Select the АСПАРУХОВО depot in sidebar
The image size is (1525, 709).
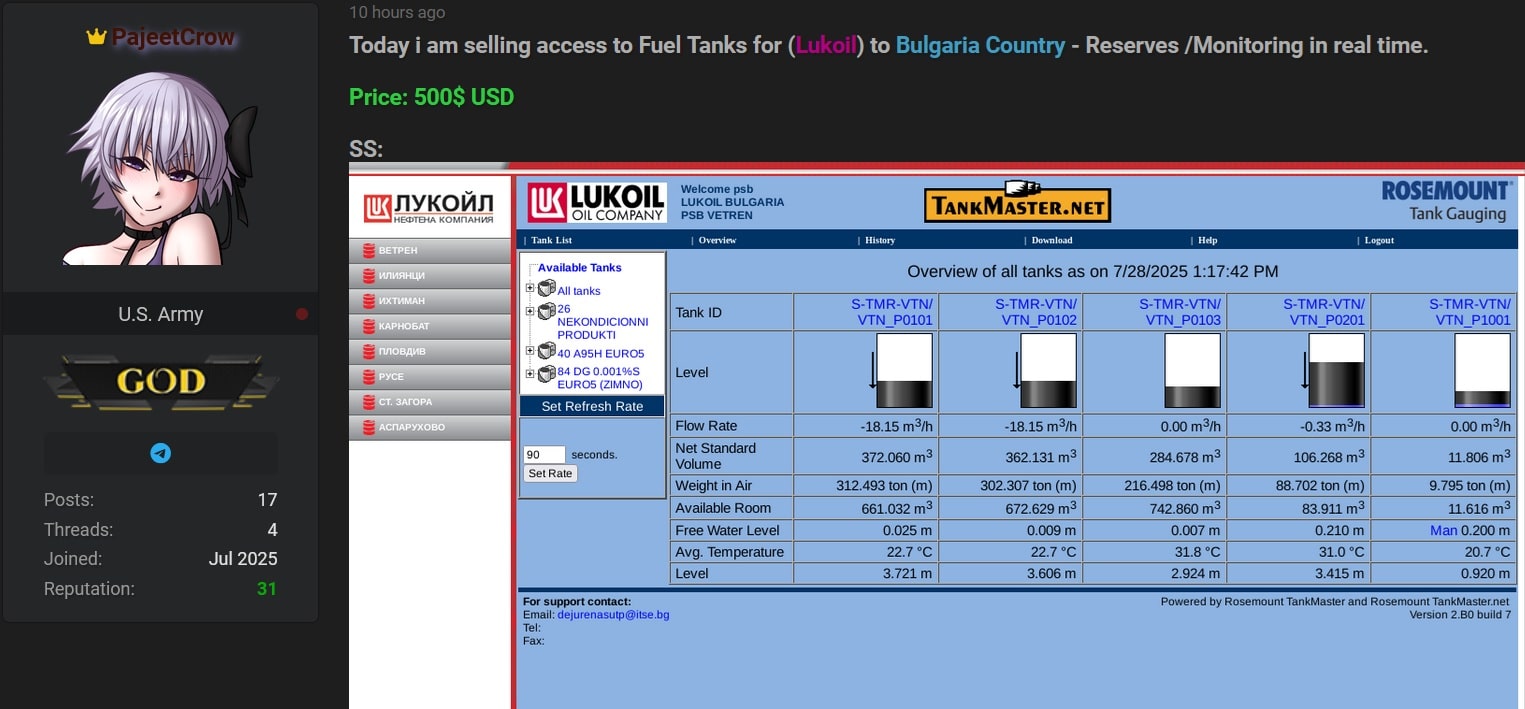430,427
